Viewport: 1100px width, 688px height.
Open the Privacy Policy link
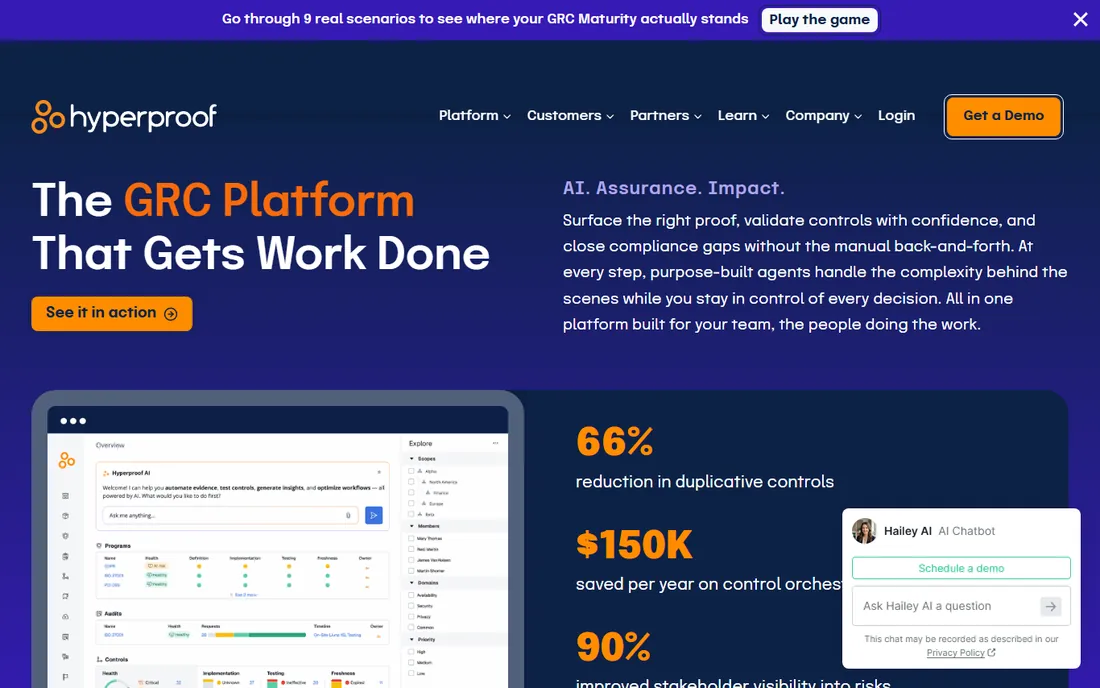(x=960, y=653)
